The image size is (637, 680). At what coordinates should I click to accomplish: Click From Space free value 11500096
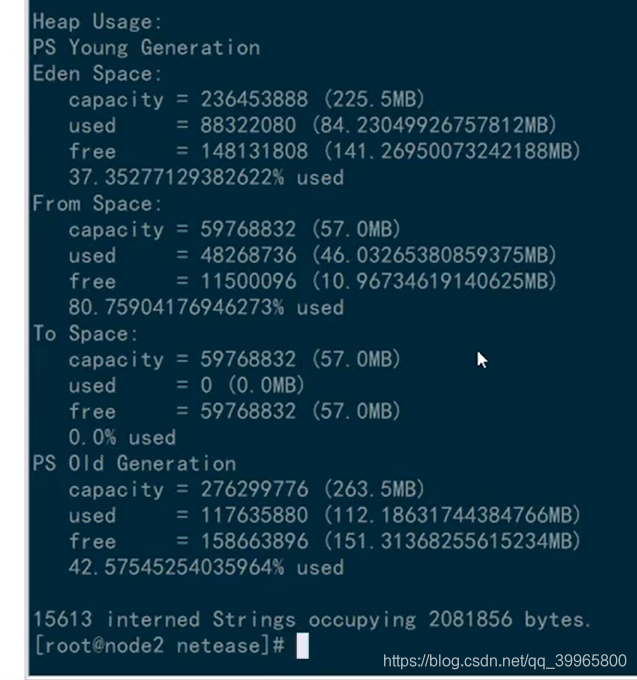click(248, 281)
